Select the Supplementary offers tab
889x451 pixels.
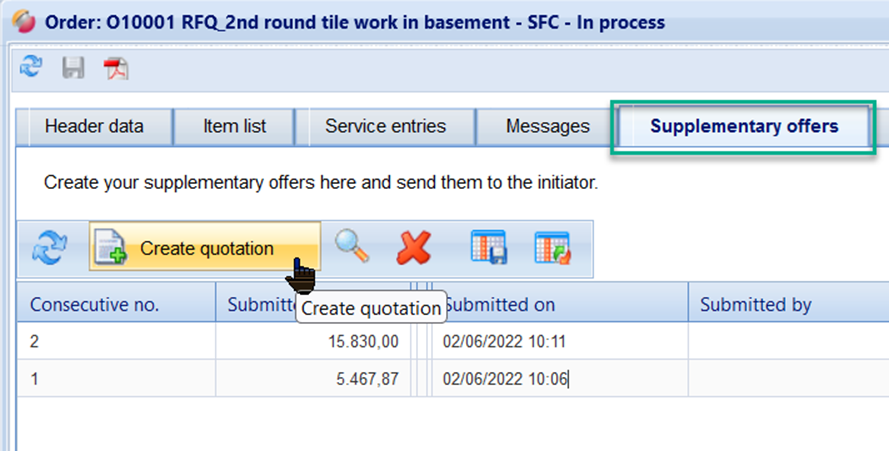click(744, 127)
